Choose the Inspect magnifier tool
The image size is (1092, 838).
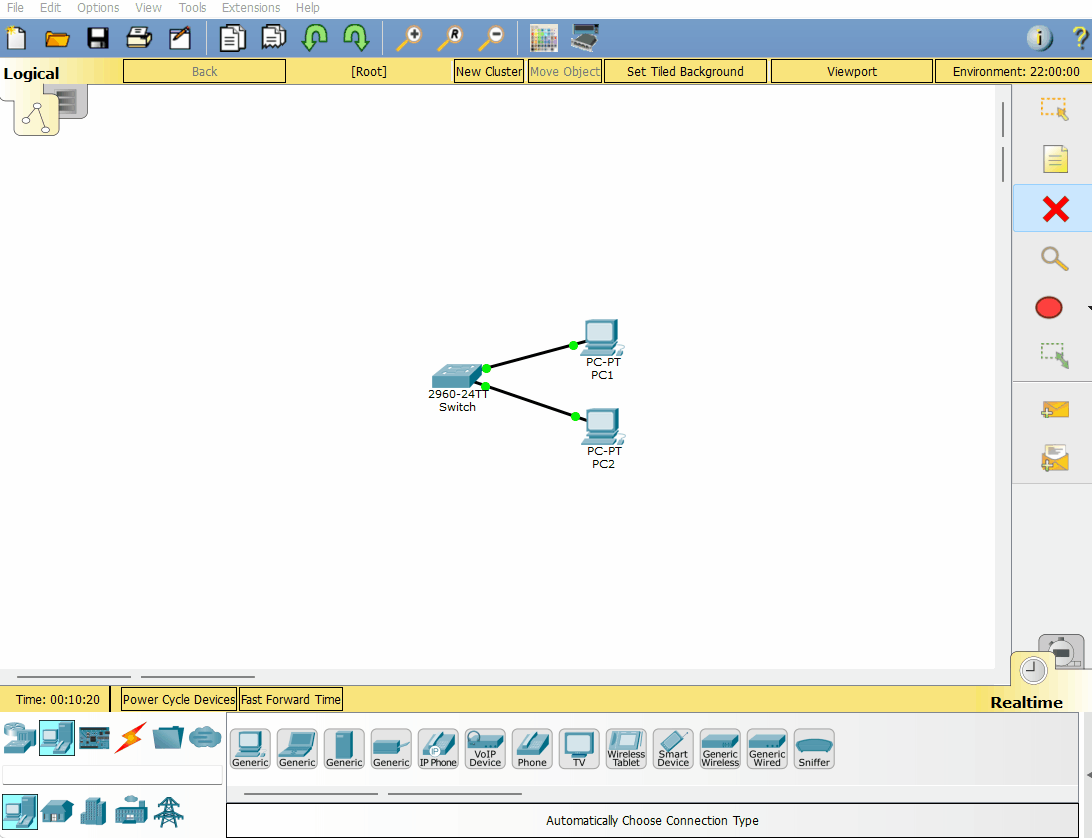pyautogui.click(x=1054, y=258)
